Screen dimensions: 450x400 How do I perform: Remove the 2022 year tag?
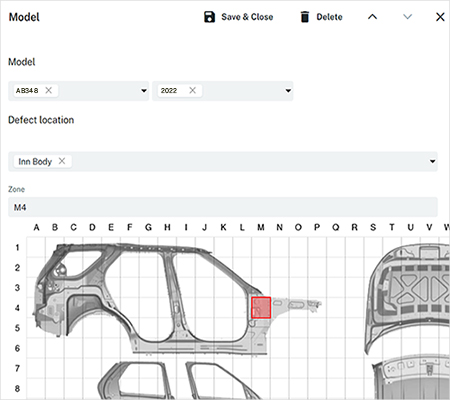coord(192,90)
